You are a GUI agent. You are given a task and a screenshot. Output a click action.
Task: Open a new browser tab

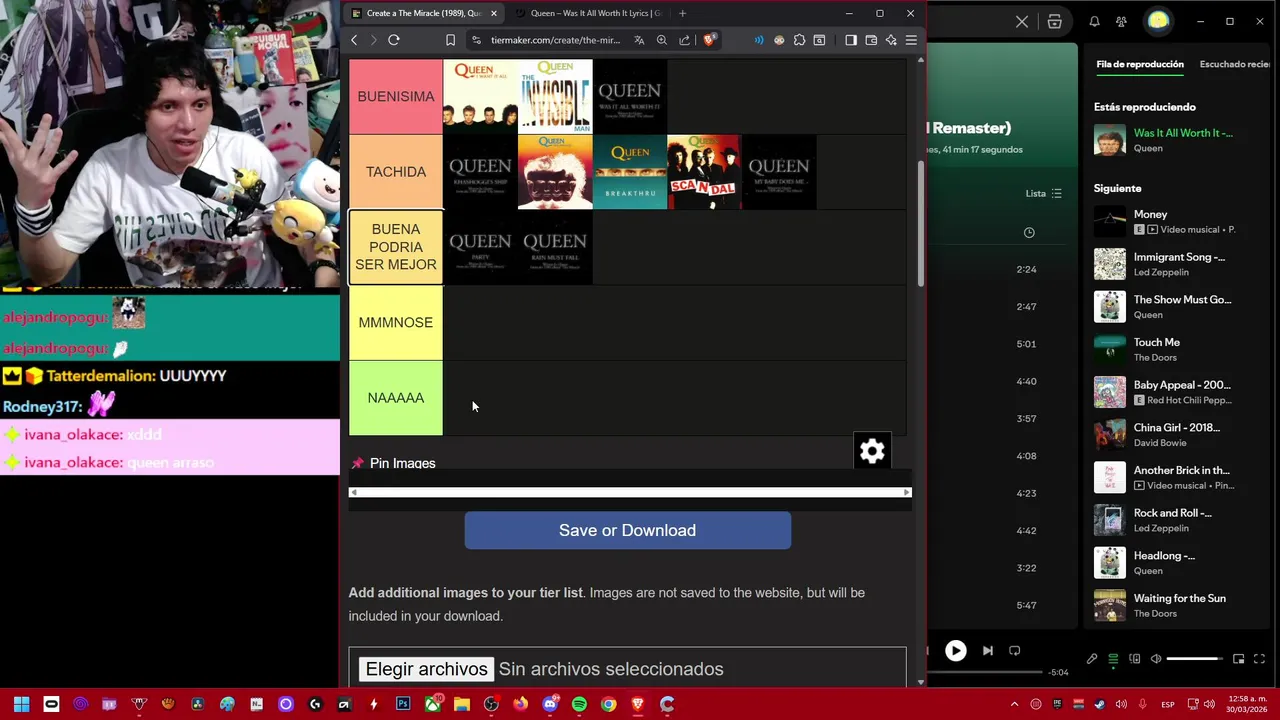(682, 13)
